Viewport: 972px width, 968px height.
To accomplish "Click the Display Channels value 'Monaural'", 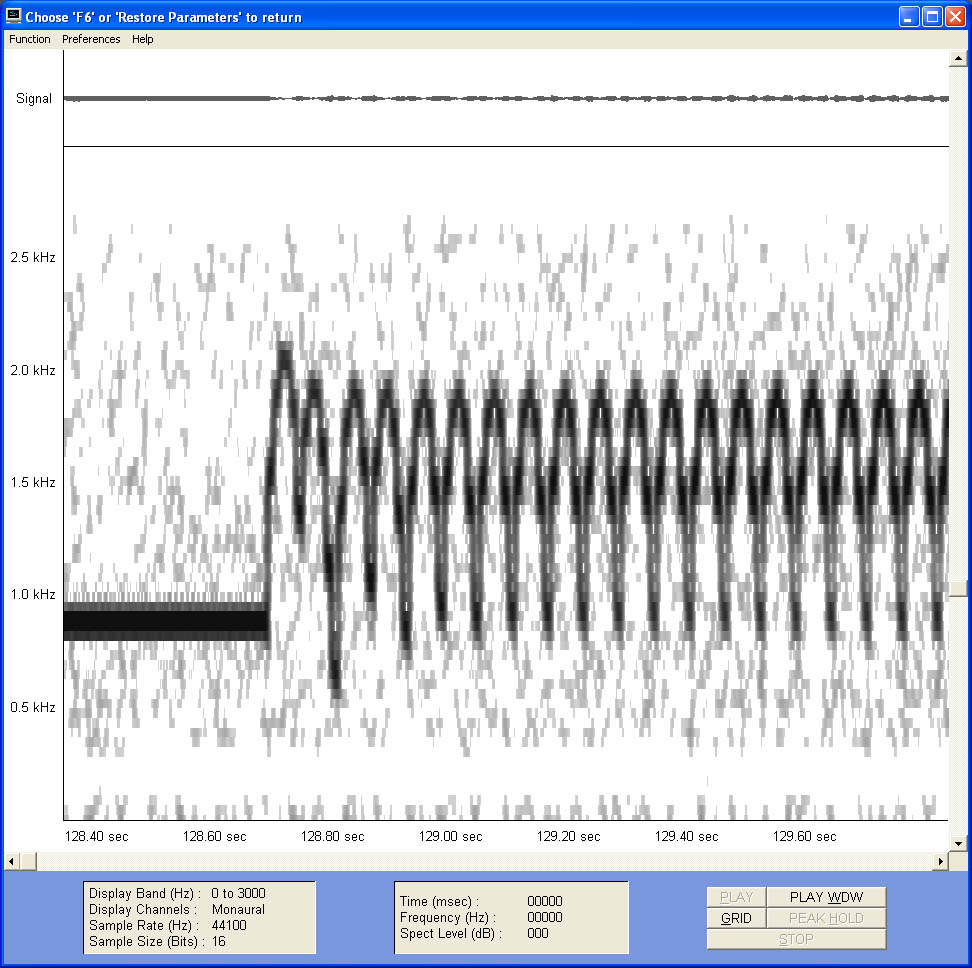I will 238,909.
